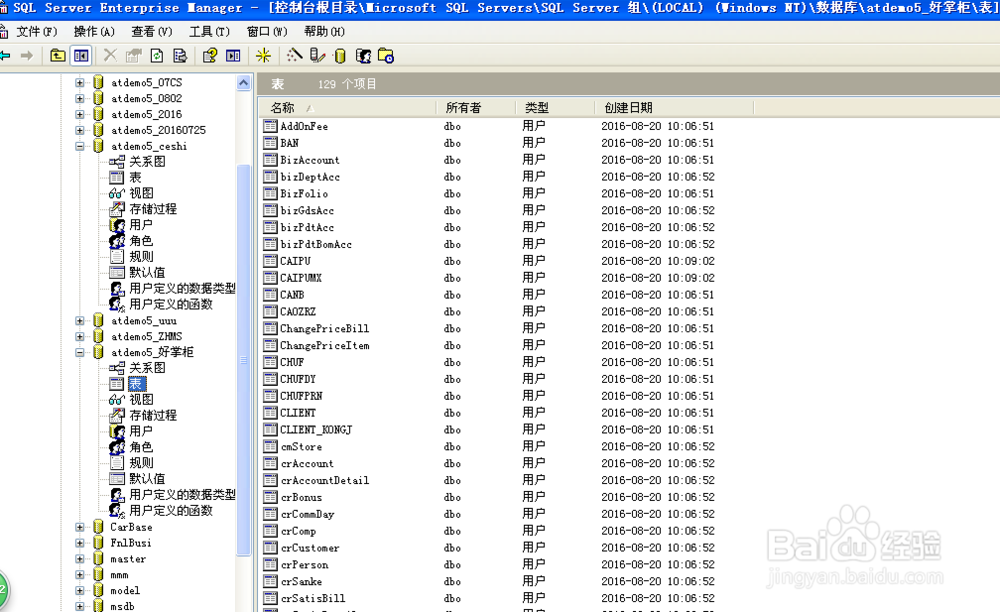Viewport: 1000px width, 612px height.
Task: Open the 工具(T) menu
Action: [x=209, y=31]
